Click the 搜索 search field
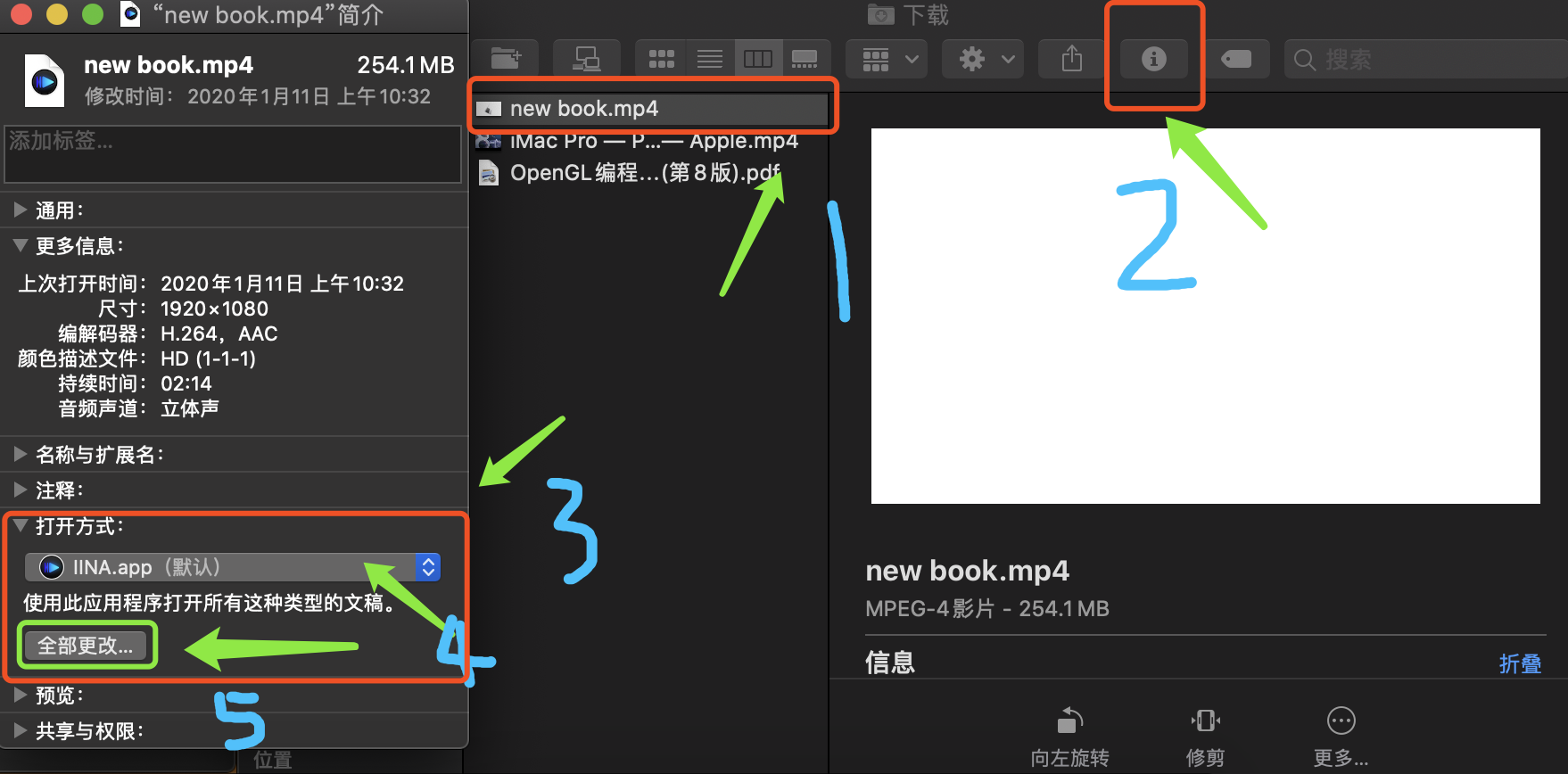The image size is (1568, 774). click(1425, 59)
